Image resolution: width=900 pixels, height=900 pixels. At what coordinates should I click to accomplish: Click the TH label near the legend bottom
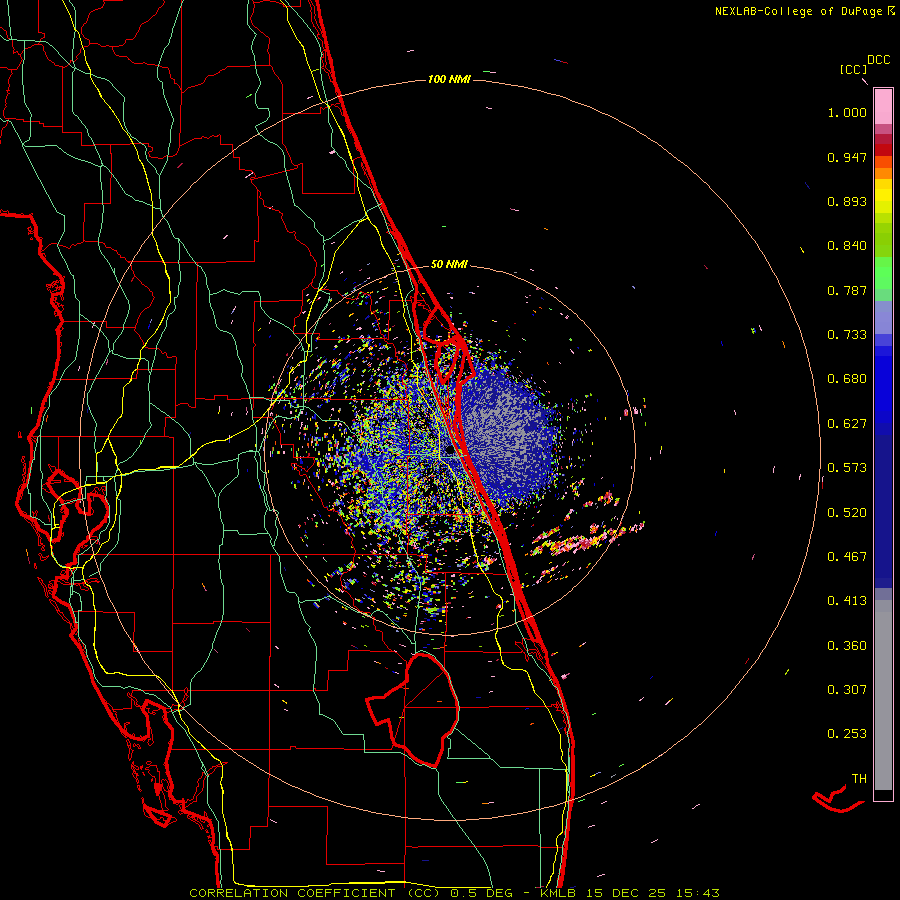click(x=859, y=779)
